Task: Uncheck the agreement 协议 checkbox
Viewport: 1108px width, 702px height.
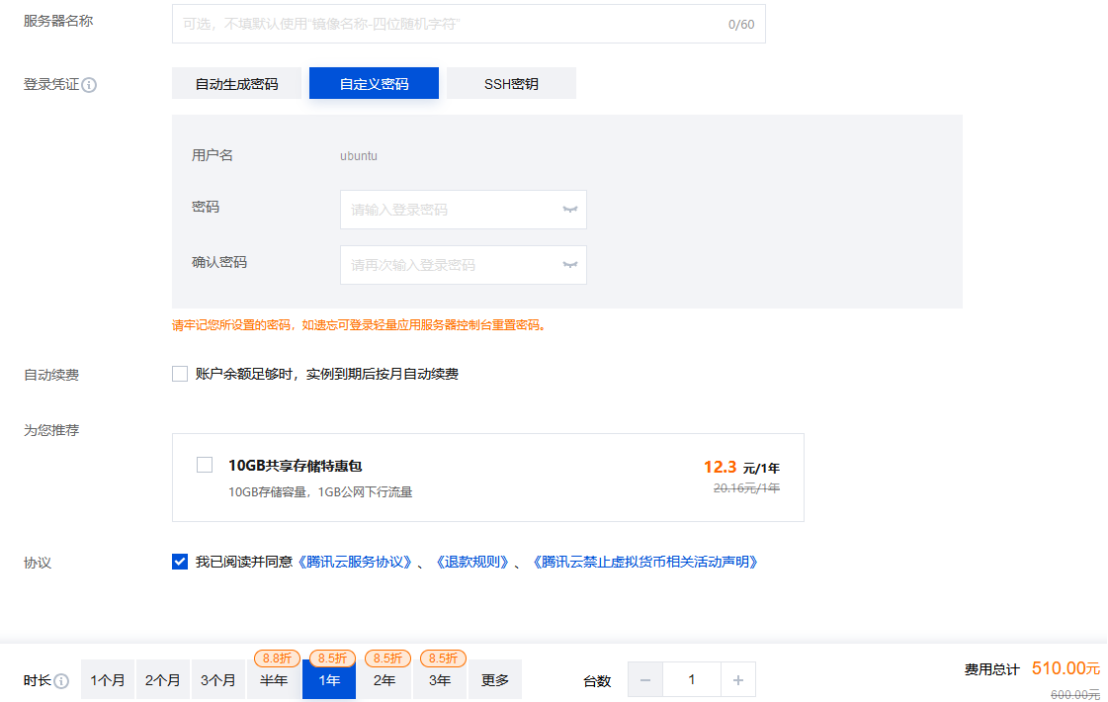Action: (180, 562)
